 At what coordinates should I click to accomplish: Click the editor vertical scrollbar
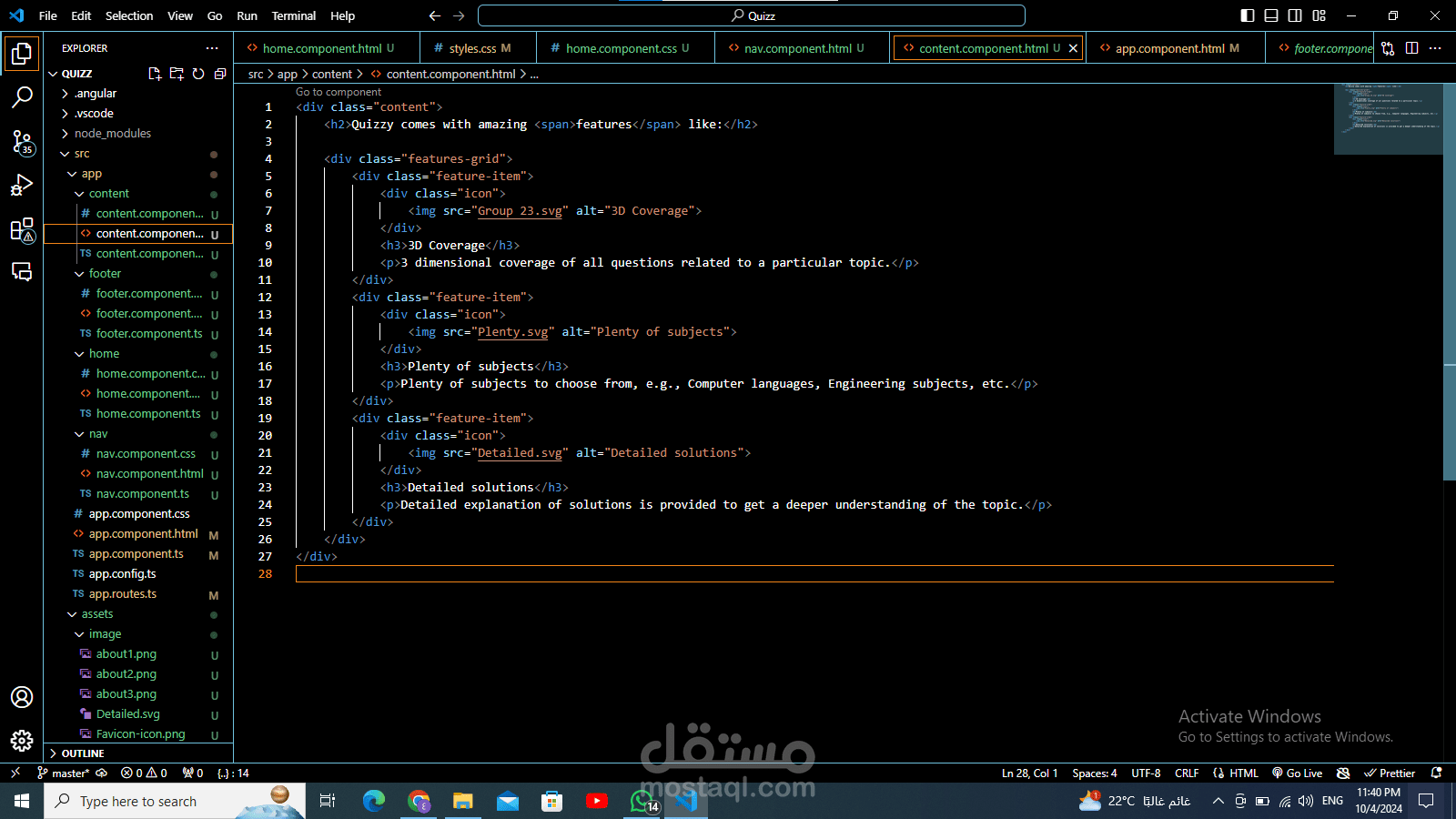coord(1450,282)
